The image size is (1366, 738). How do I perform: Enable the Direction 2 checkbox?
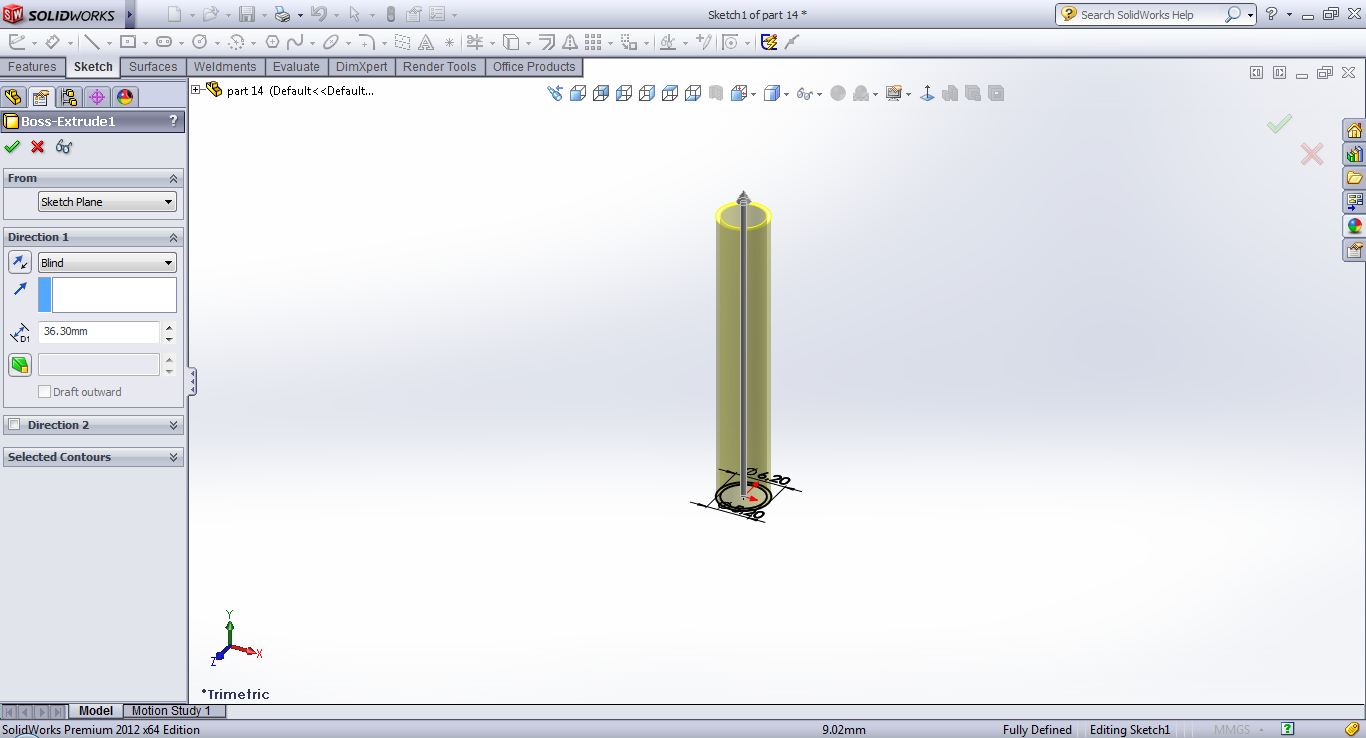[x=14, y=425]
